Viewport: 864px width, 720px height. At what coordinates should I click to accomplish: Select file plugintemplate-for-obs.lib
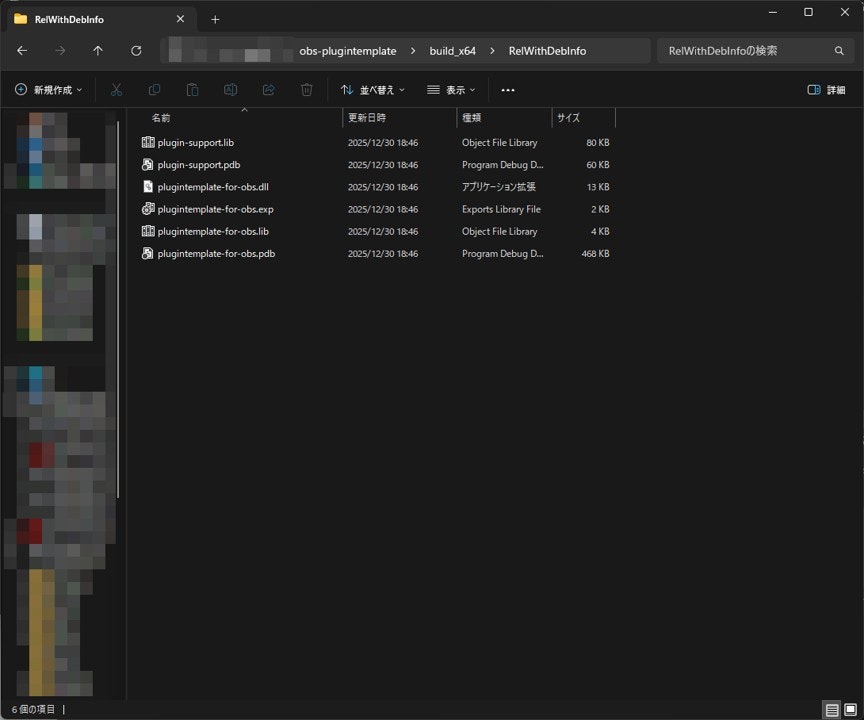pos(213,231)
